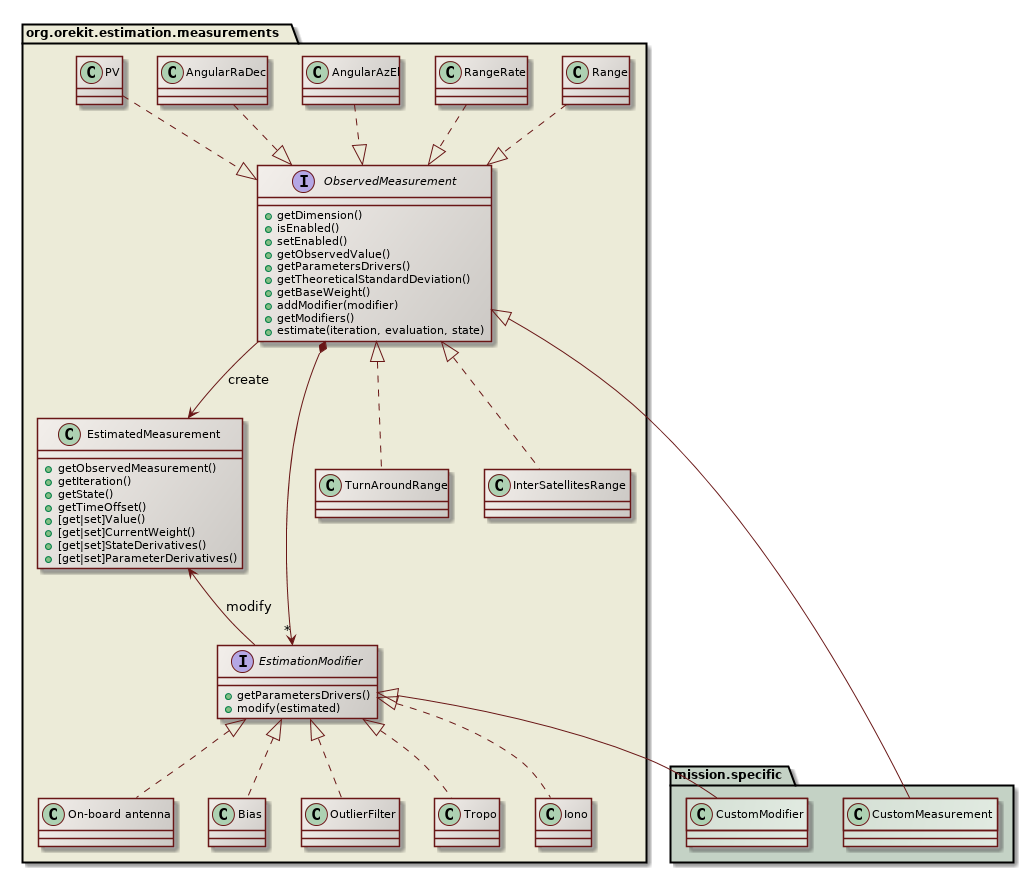Expand the org.orekit.estimation.measurements package header

pos(150,32)
